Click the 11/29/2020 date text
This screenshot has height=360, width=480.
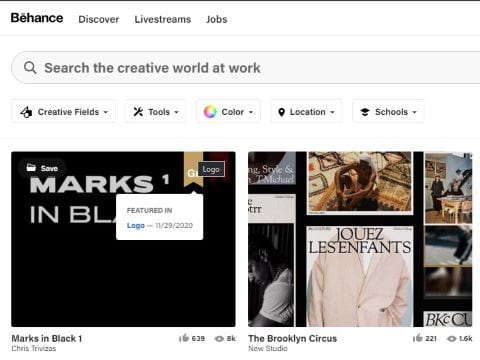(174, 226)
